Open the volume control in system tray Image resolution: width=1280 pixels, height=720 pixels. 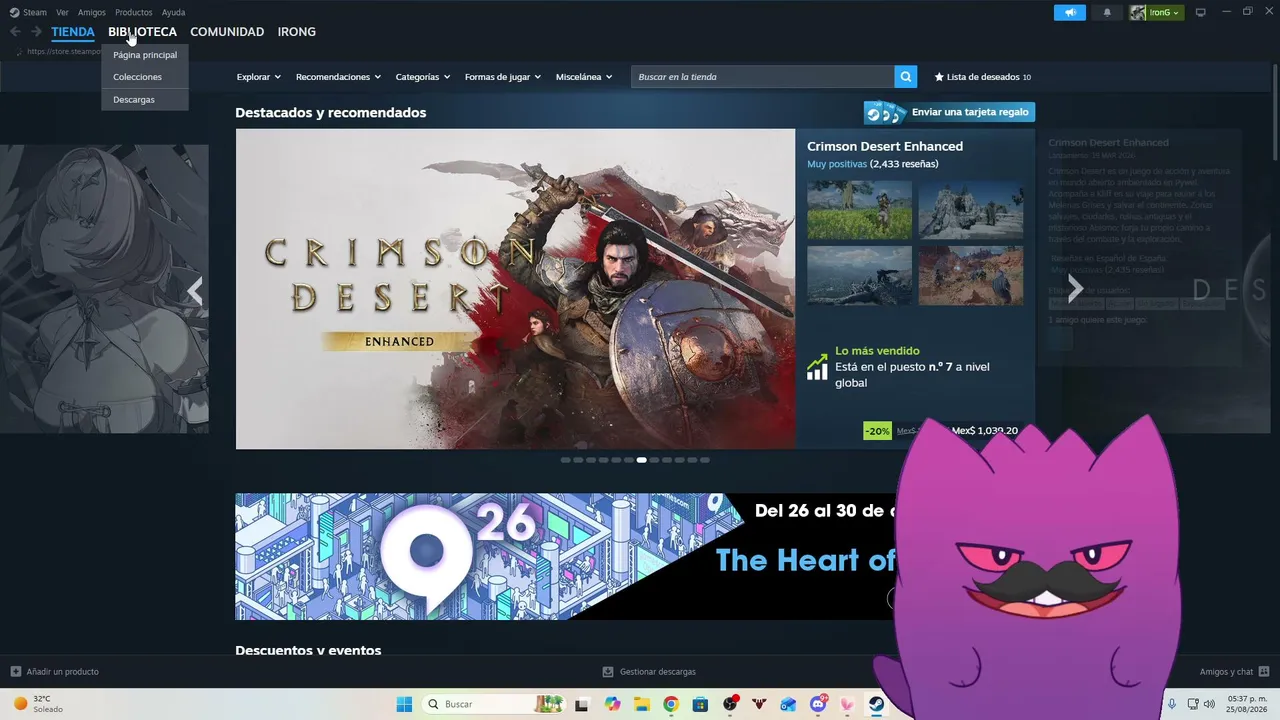point(1210,704)
